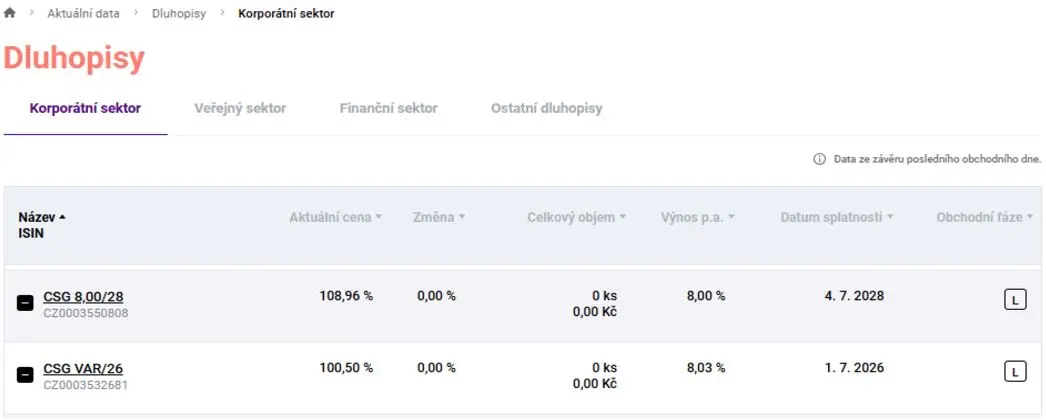Open the Ostatní dluhopisy tab

pos(546,108)
